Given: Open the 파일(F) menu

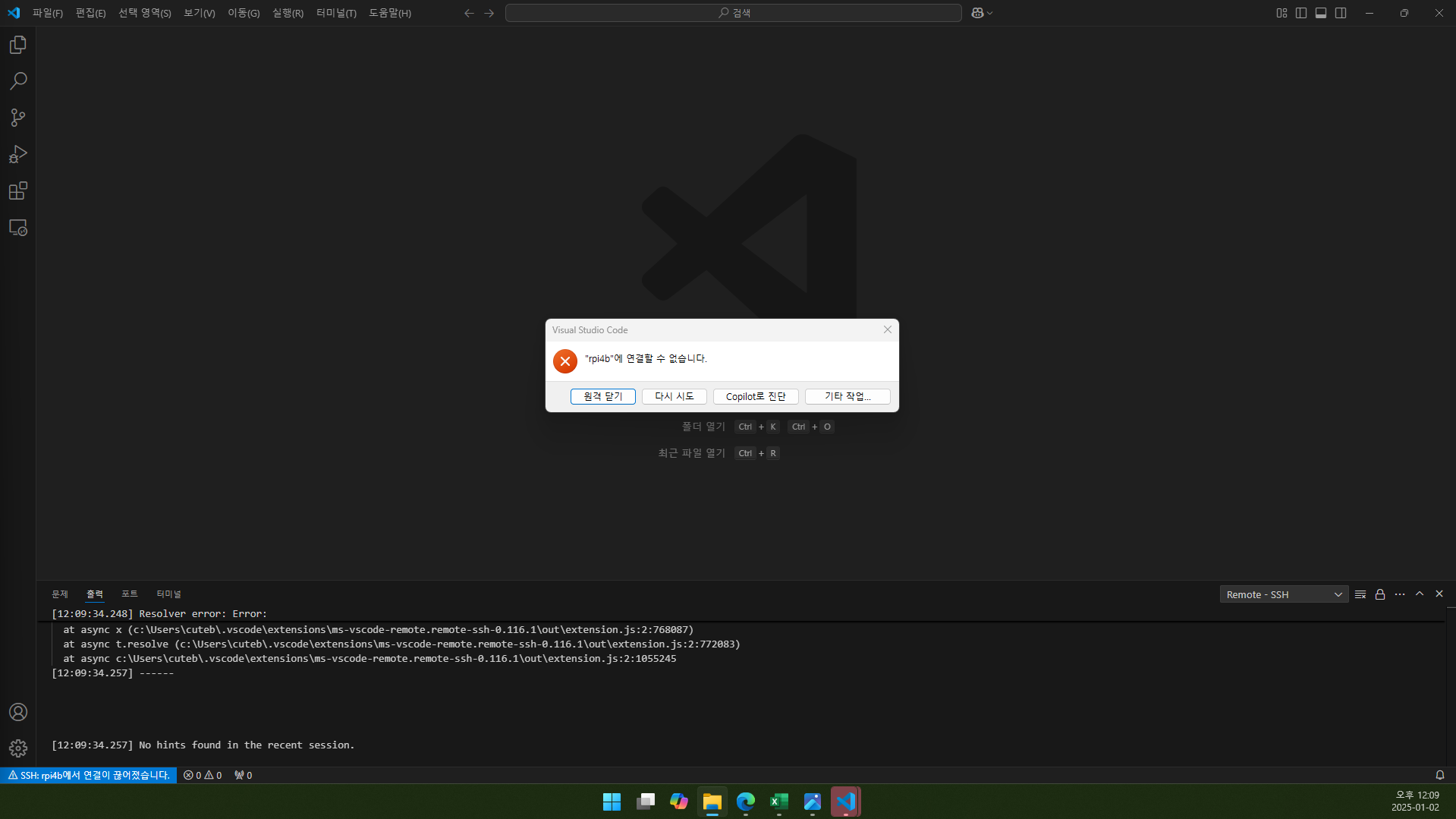Looking at the screenshot, I should (x=48, y=13).
